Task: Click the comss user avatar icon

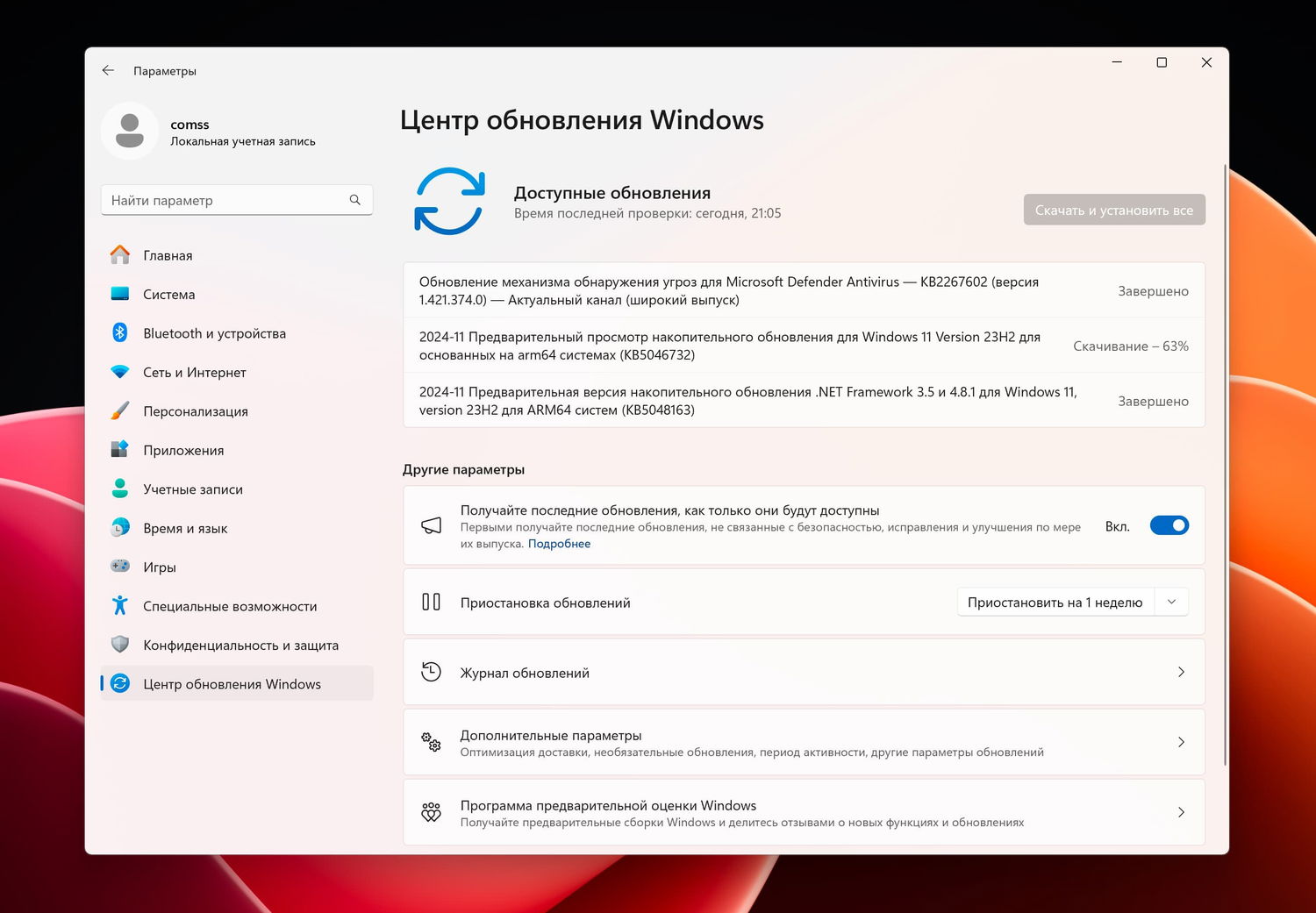Action: tap(130, 131)
